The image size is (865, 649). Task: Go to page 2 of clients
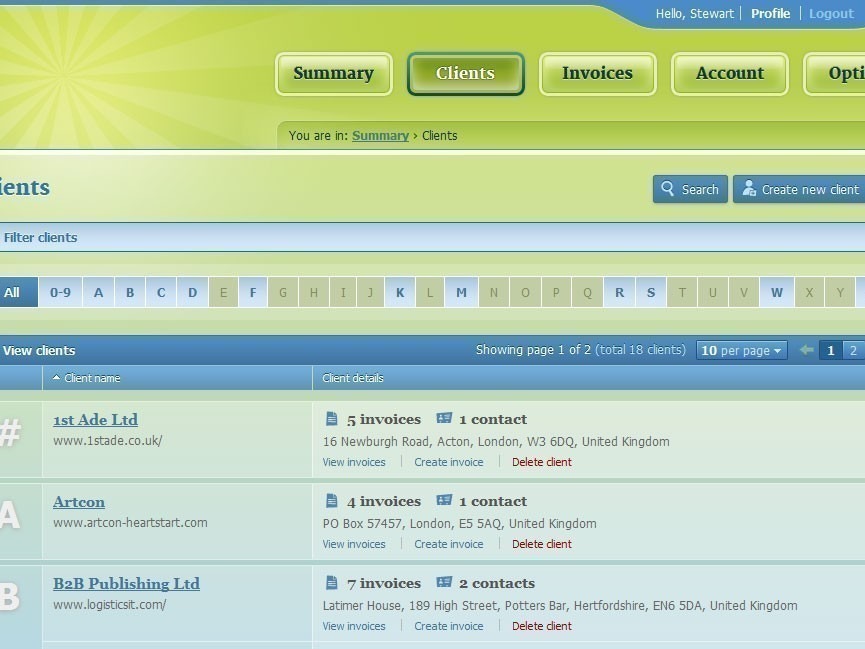point(852,350)
